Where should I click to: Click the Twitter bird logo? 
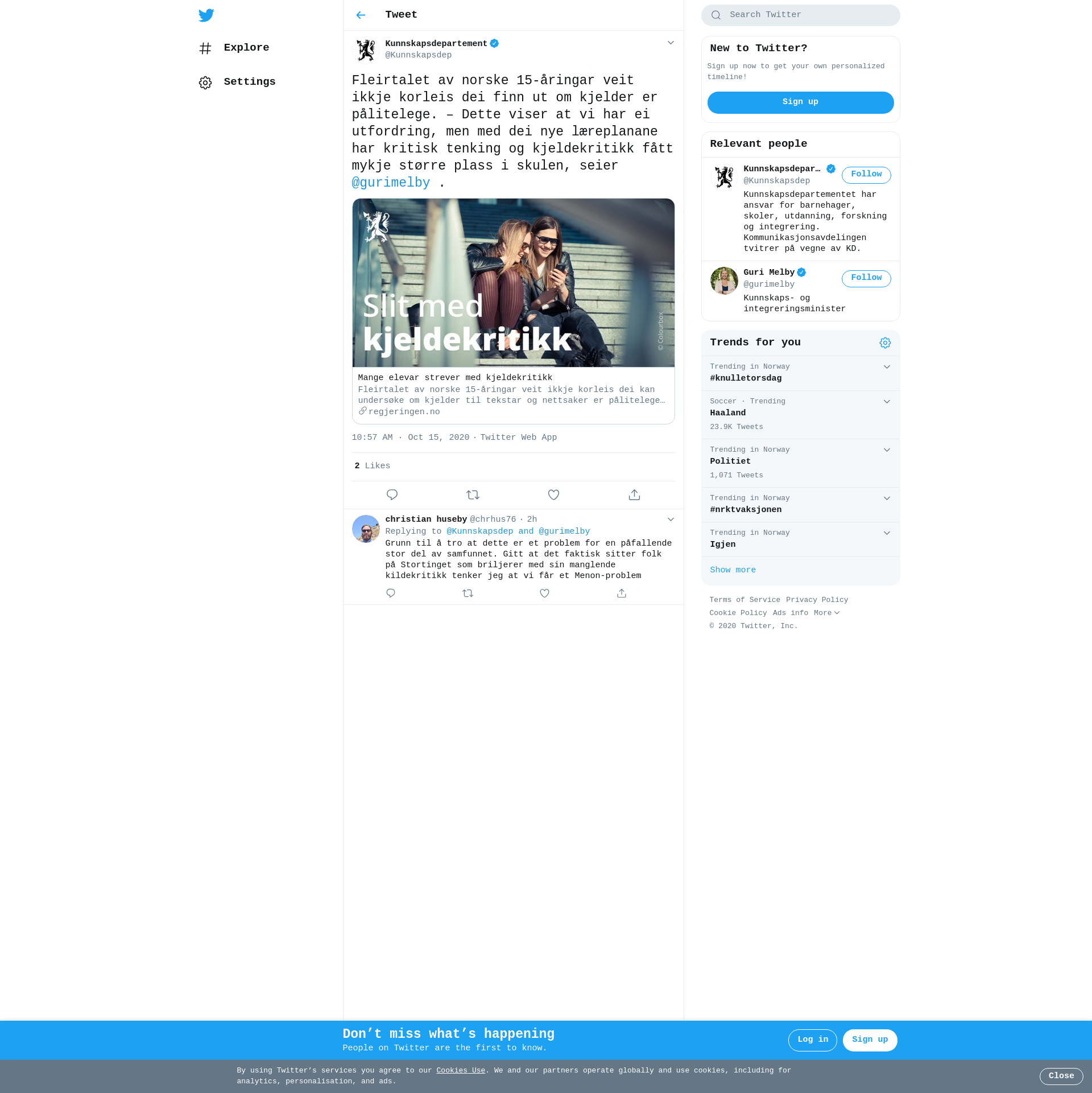(206, 15)
